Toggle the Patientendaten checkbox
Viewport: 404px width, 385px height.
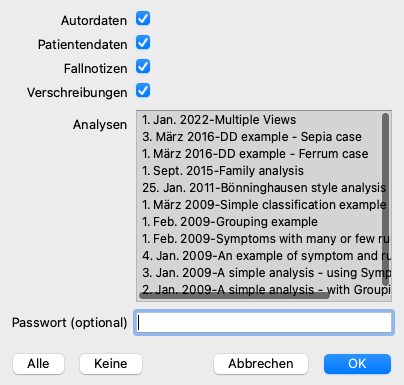[143, 43]
